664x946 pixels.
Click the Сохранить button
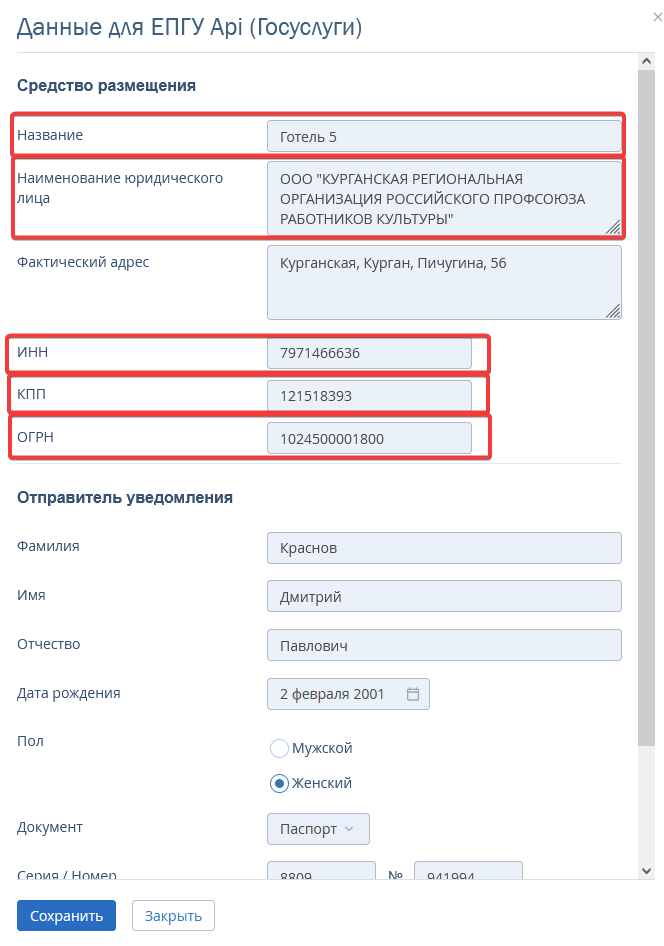(66, 916)
